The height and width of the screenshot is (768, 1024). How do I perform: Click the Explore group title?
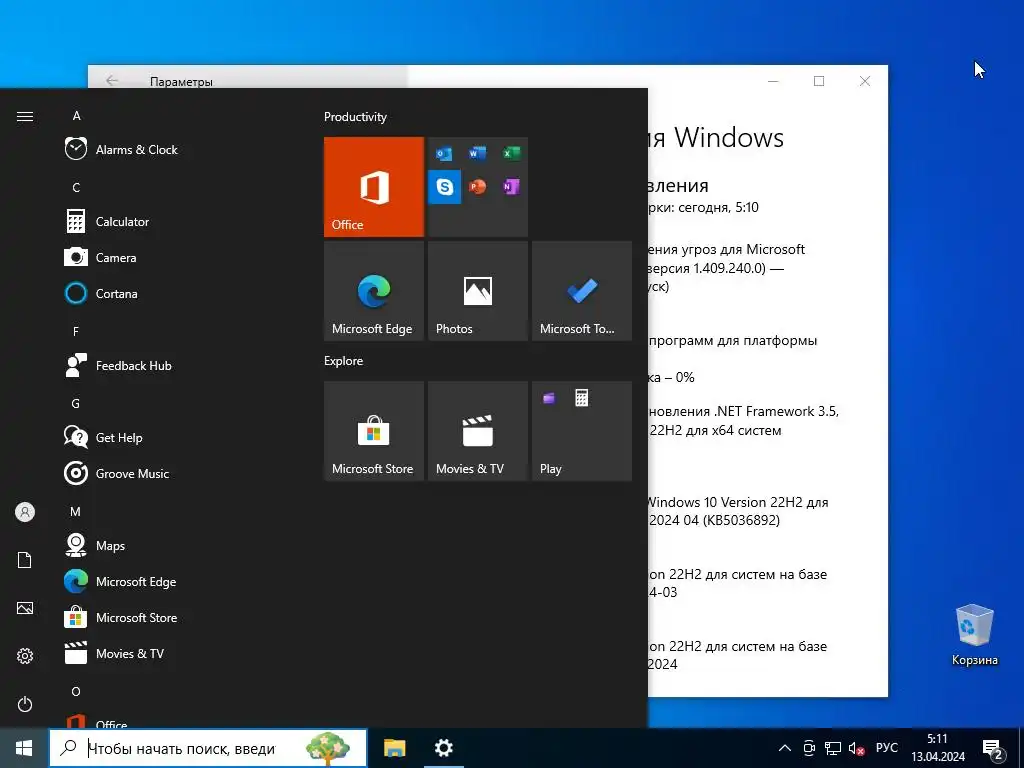pos(344,360)
